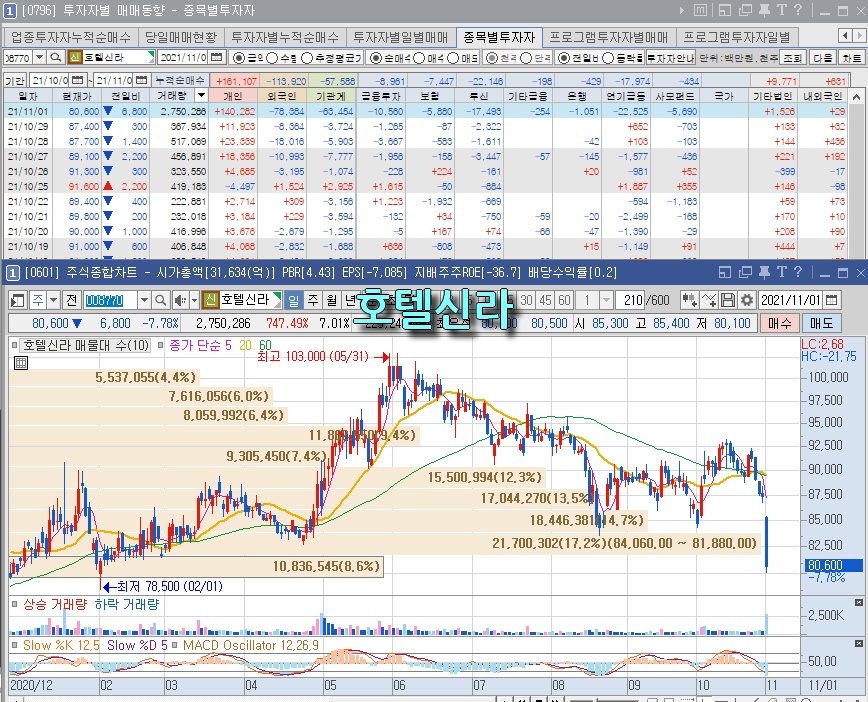Image resolution: width=868 pixels, height=702 pixels.
Task: Expand stock code dropdown in investor window
Action: (39, 57)
